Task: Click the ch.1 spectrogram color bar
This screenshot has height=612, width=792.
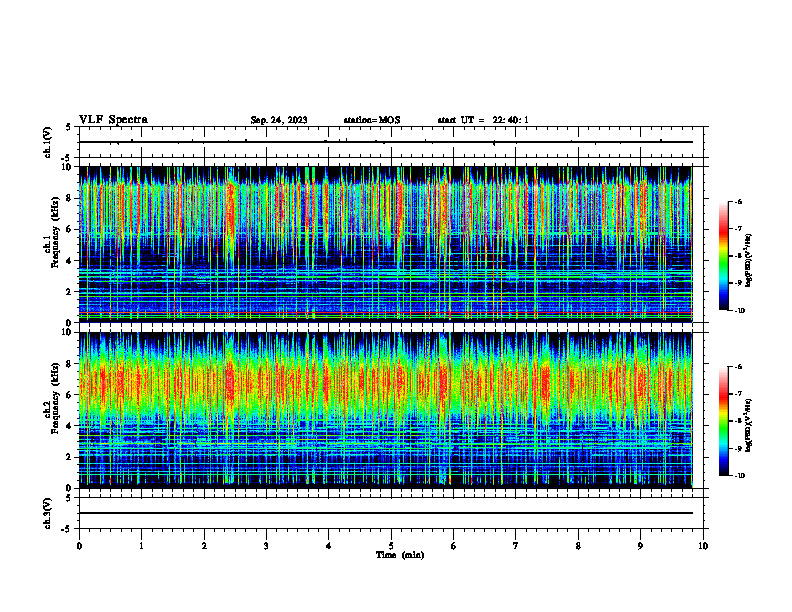Action: (x=723, y=256)
